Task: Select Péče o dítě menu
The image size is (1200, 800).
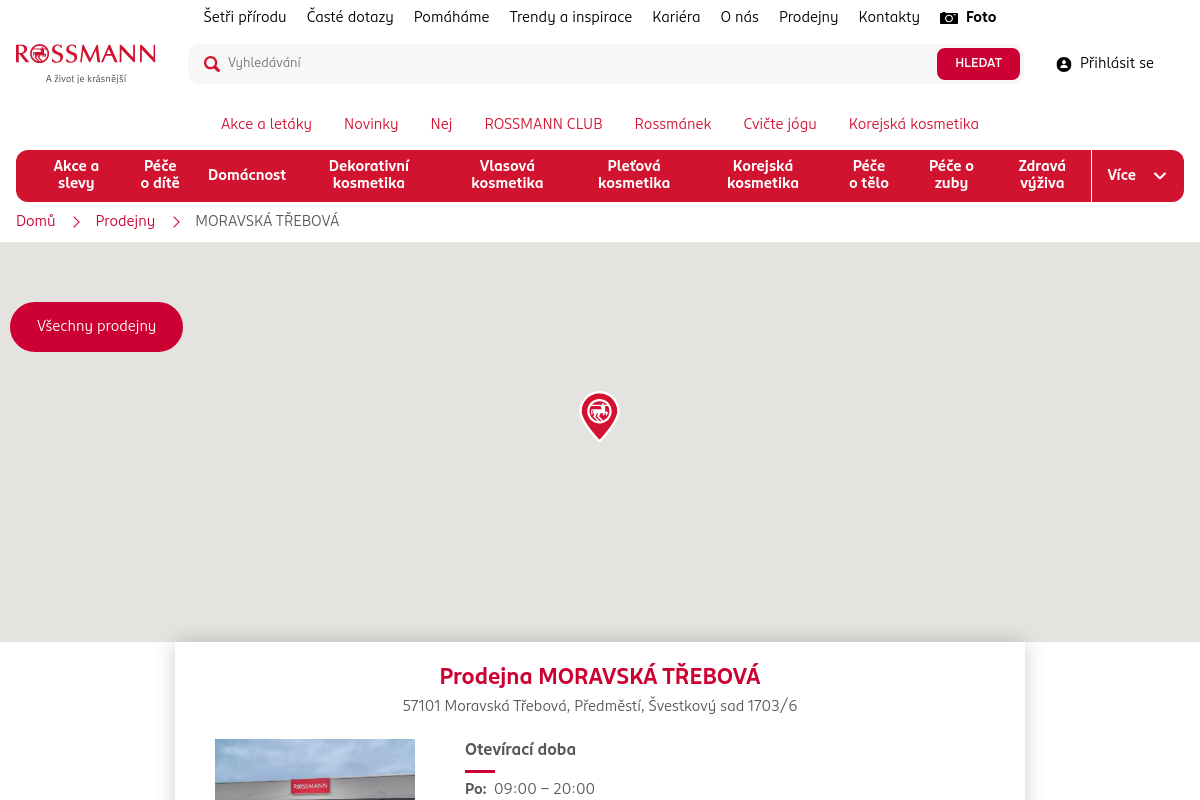Action: click(160, 175)
